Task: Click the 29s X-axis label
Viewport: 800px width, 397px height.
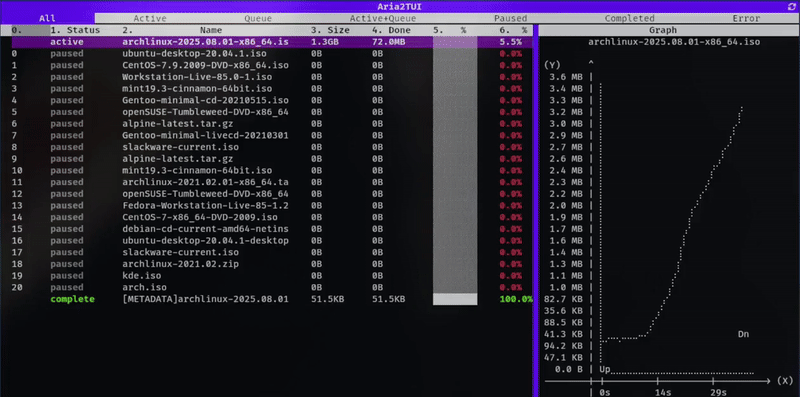Action: [718, 392]
